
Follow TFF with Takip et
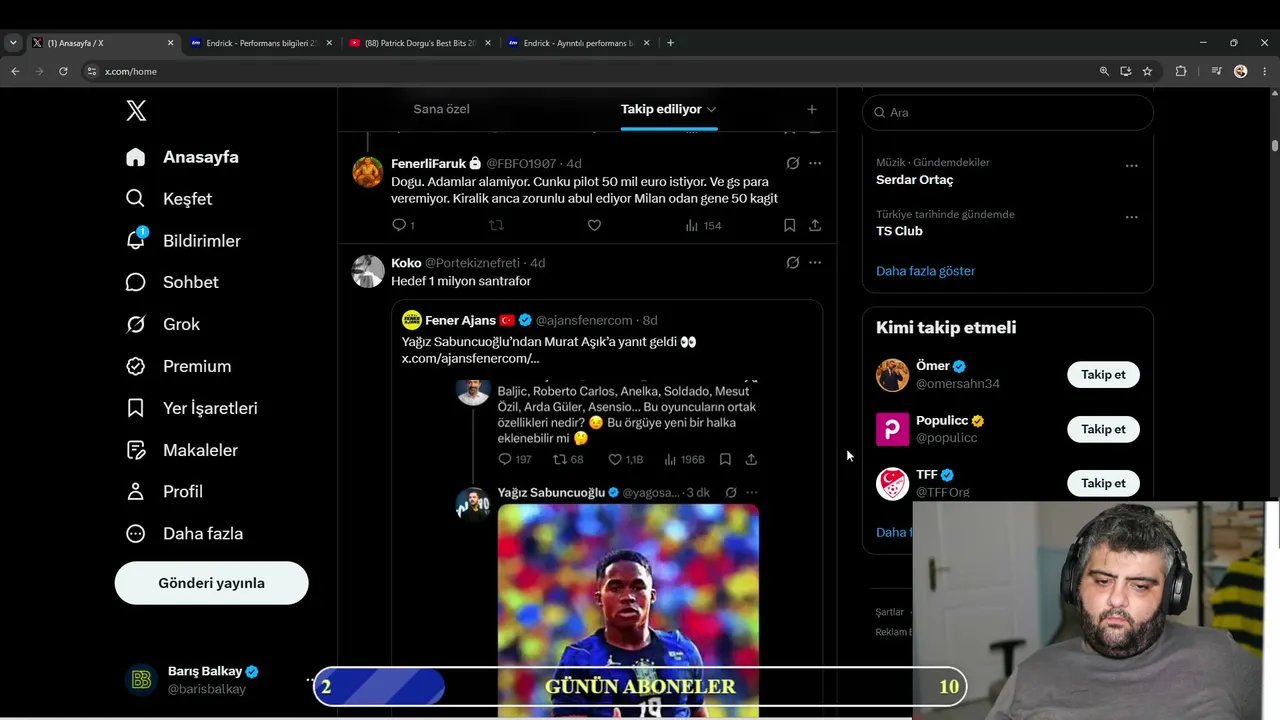click(x=1103, y=483)
